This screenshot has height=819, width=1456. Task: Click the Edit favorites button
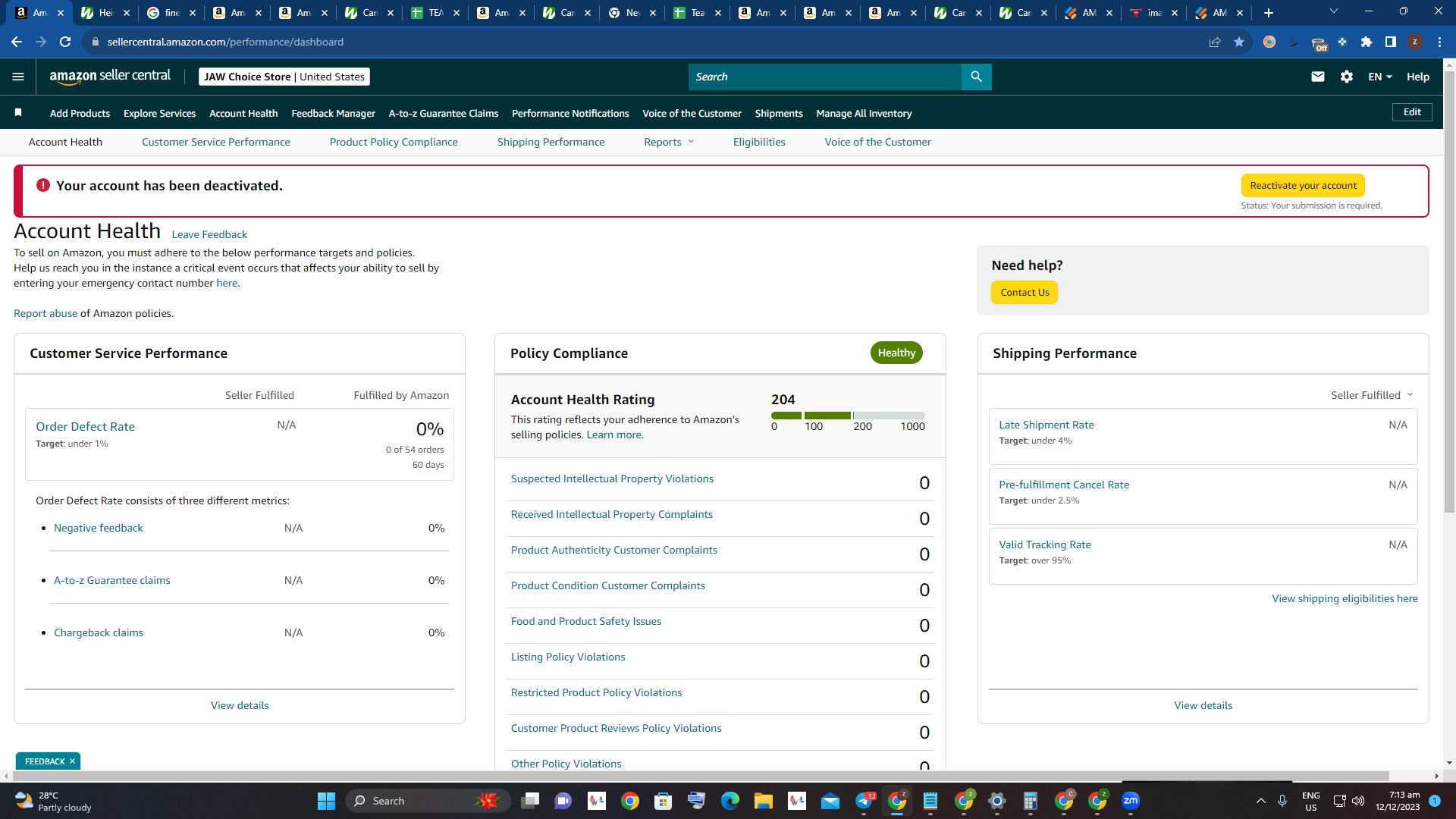click(x=1412, y=112)
